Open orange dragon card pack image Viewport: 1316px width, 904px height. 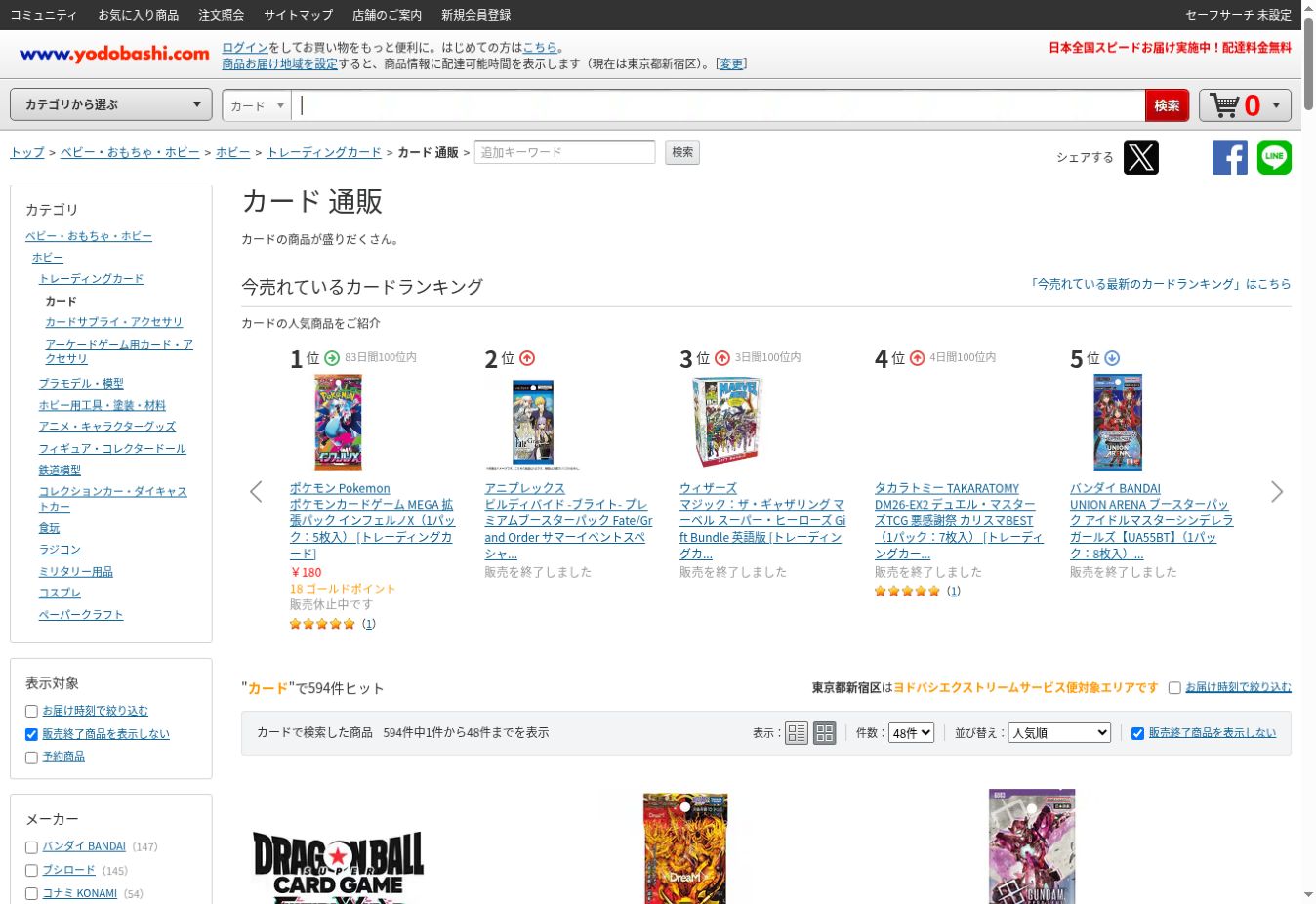[685, 848]
